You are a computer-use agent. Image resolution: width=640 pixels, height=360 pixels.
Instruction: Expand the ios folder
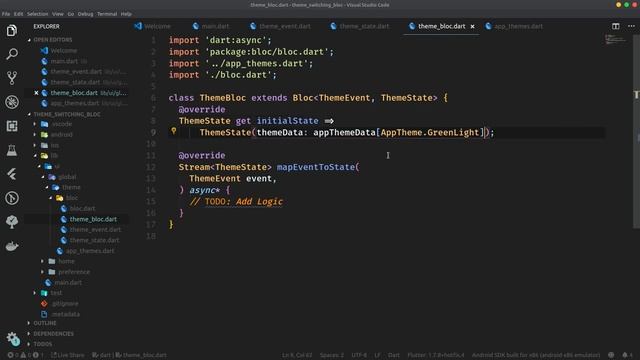click(x=55, y=145)
